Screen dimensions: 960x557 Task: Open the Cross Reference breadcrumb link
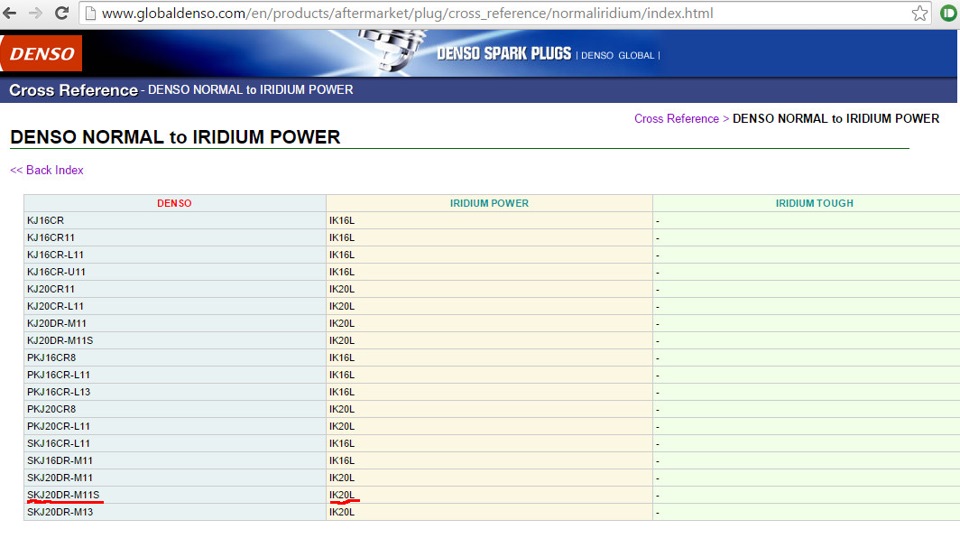point(676,119)
